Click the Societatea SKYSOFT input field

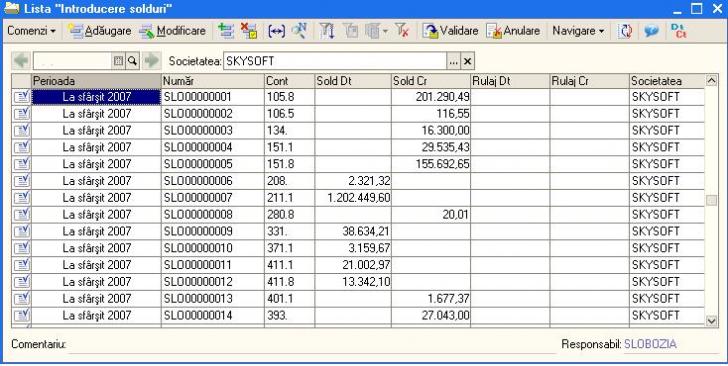tap(335, 61)
